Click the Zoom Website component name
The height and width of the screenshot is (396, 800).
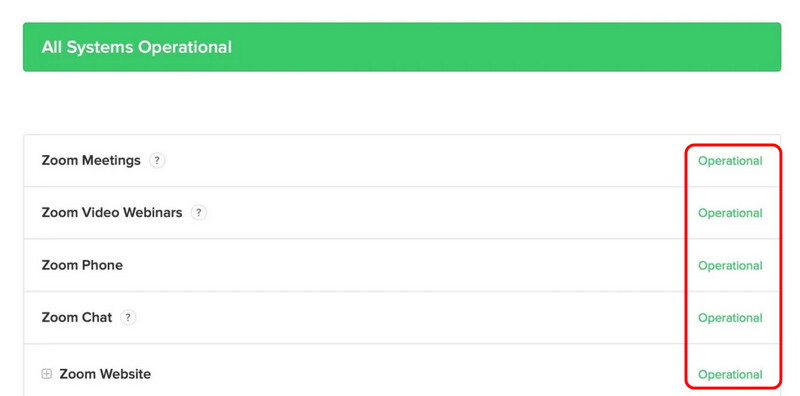click(x=105, y=374)
